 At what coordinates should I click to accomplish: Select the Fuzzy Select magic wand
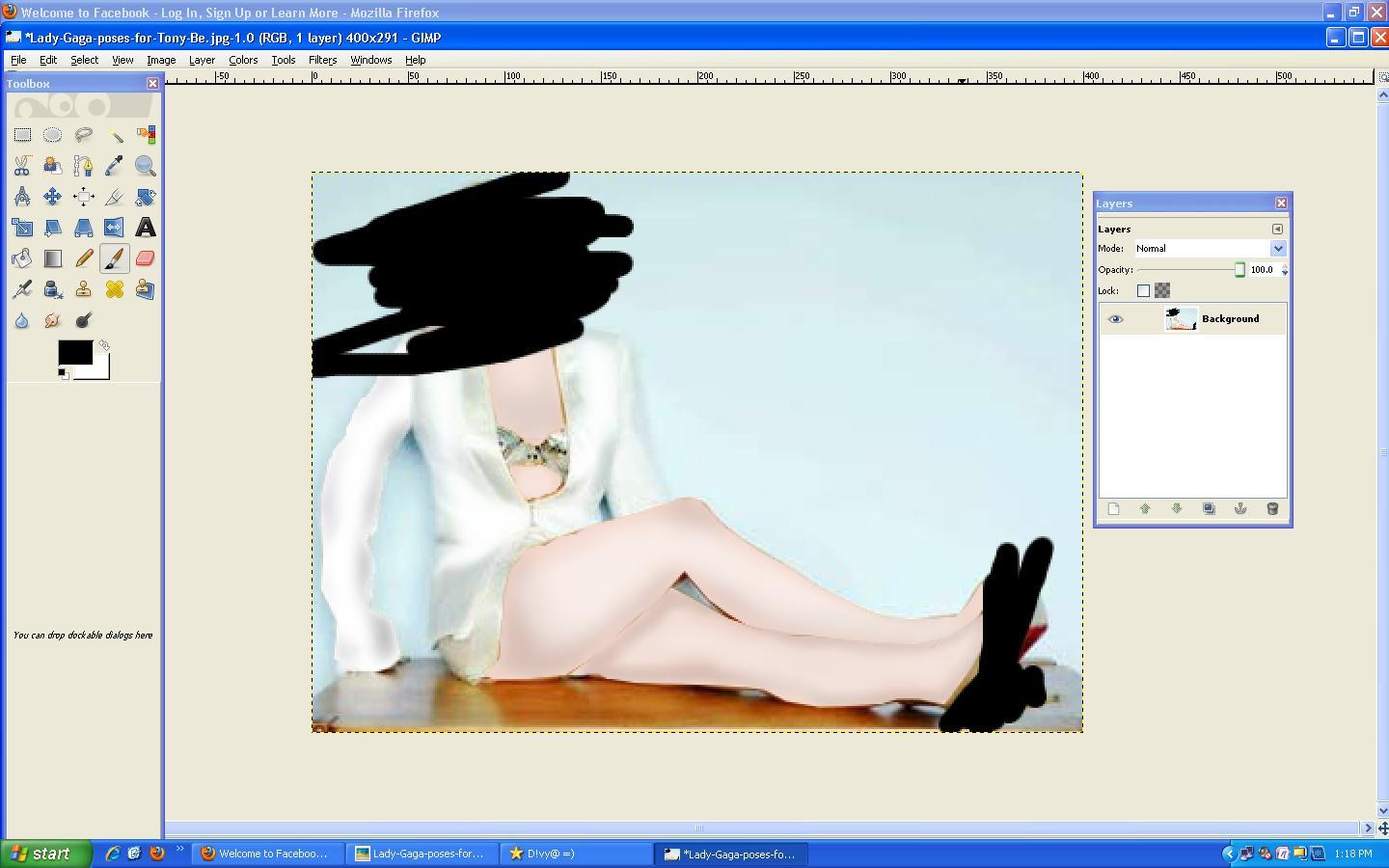[x=115, y=135]
